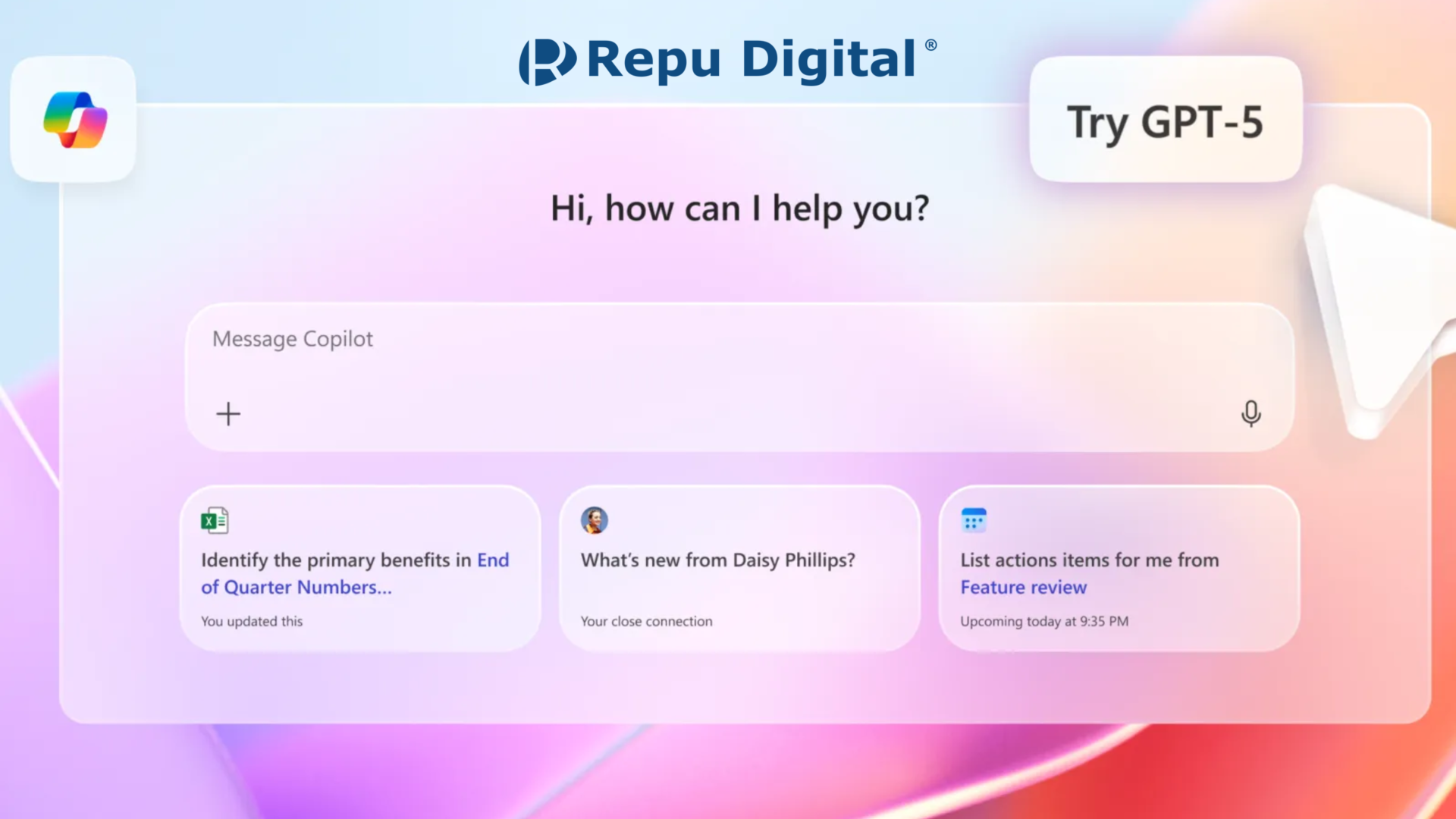This screenshot has width=1456, height=819.
Task: Click 'Your close connection' caption
Action: [647, 621]
